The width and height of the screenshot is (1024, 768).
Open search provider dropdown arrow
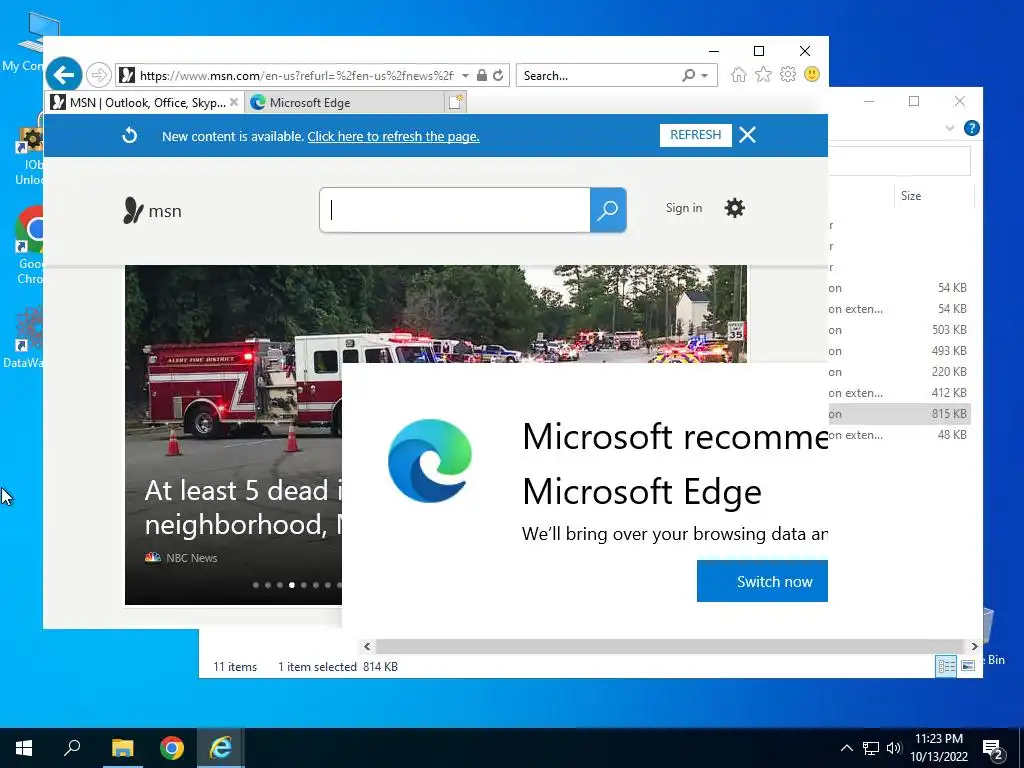click(x=705, y=76)
